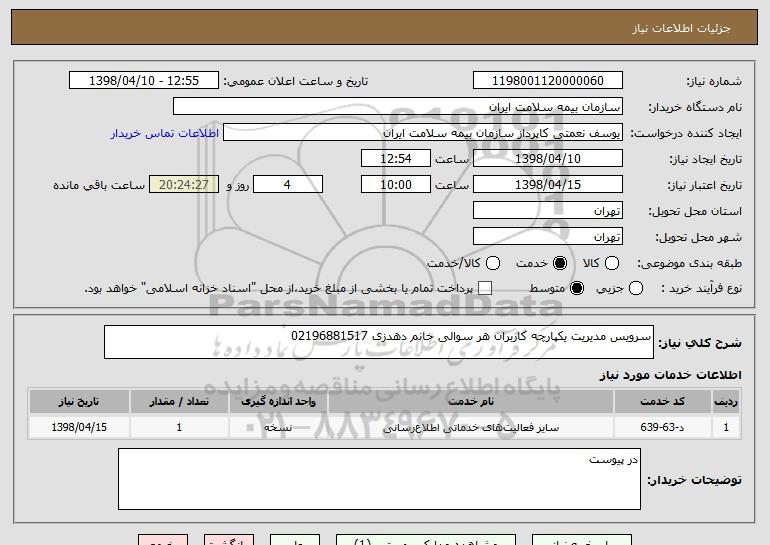Click the کد خدمت column header
The image size is (770, 545).
[662, 402]
